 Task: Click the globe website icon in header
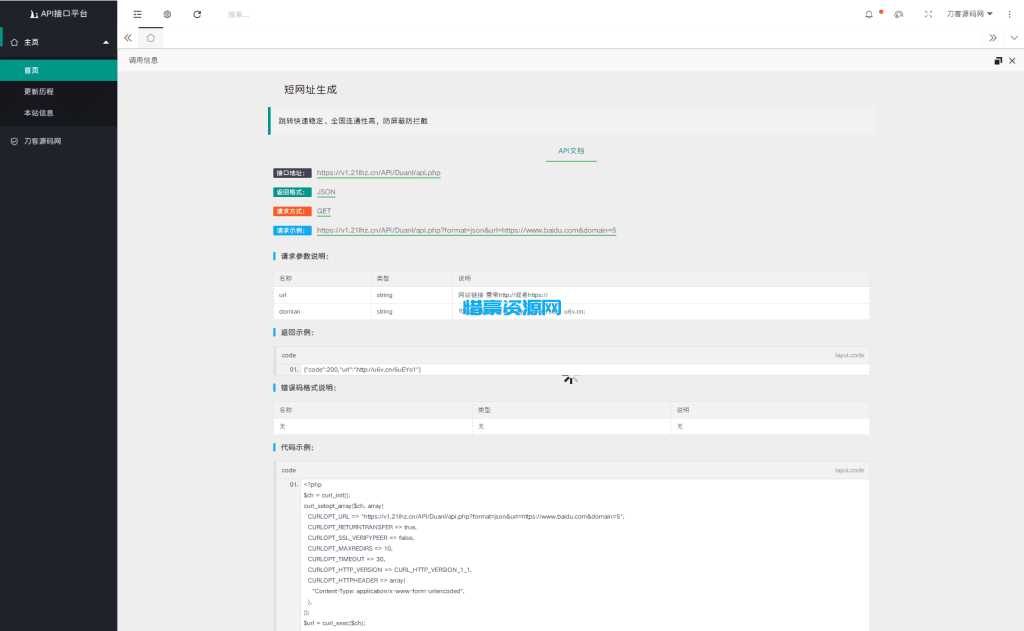pos(167,14)
